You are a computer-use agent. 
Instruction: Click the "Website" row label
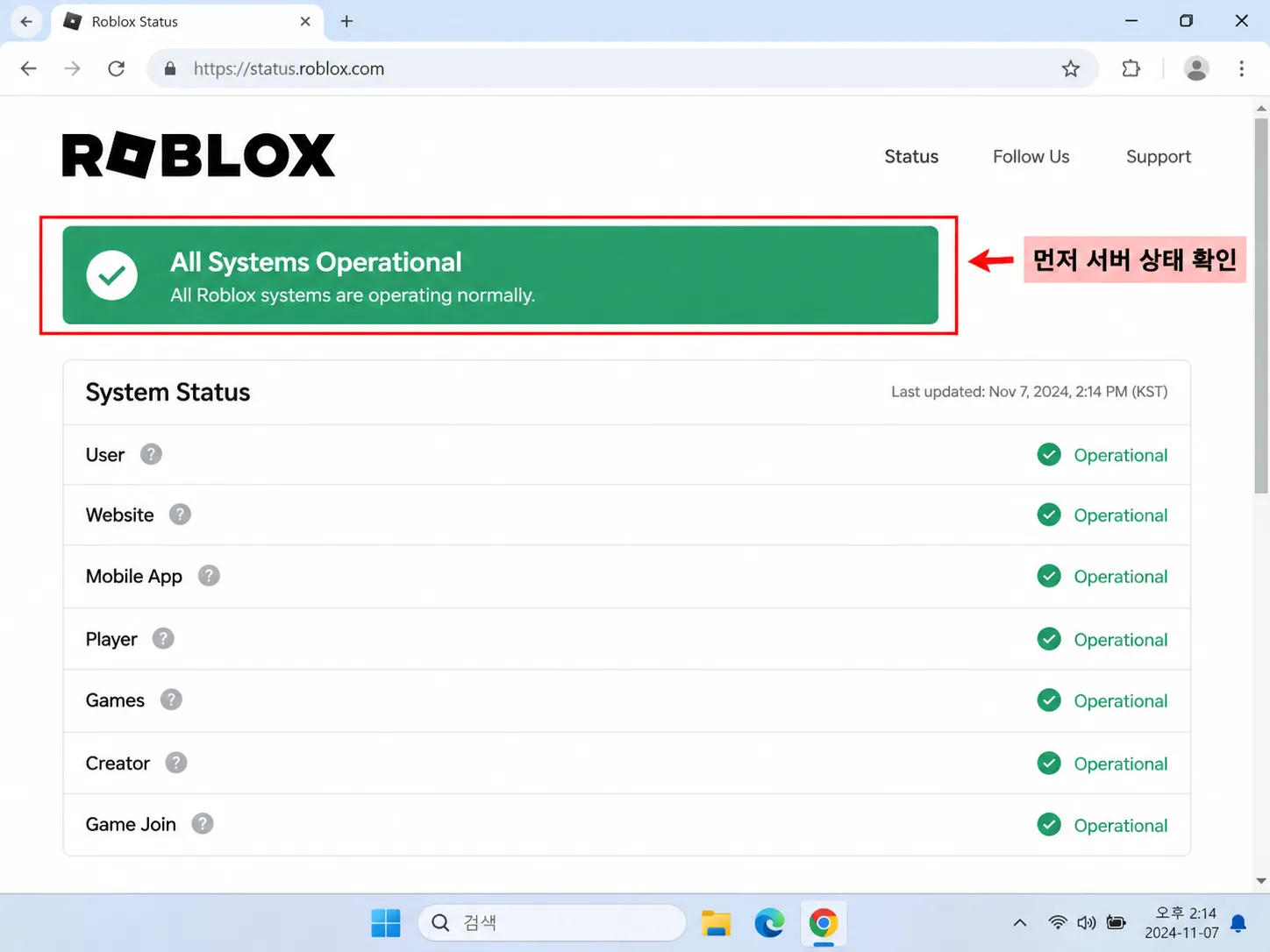pos(119,515)
